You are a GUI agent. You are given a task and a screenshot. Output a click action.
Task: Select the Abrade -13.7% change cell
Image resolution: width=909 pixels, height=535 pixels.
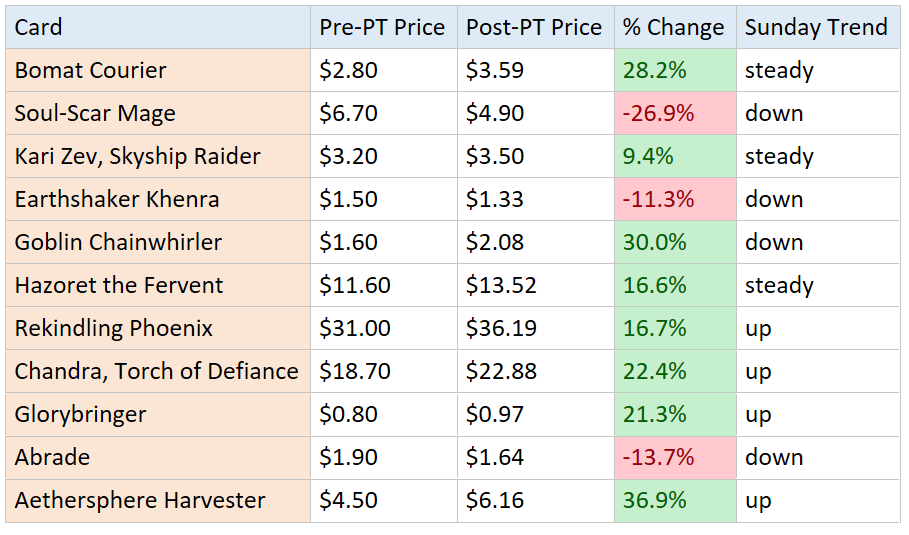(x=674, y=458)
